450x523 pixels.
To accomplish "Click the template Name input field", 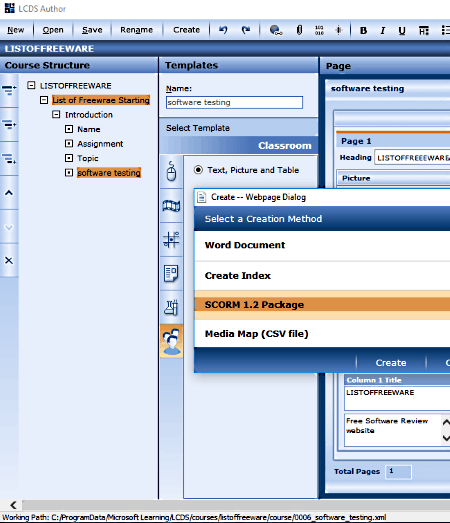I will point(234,102).
